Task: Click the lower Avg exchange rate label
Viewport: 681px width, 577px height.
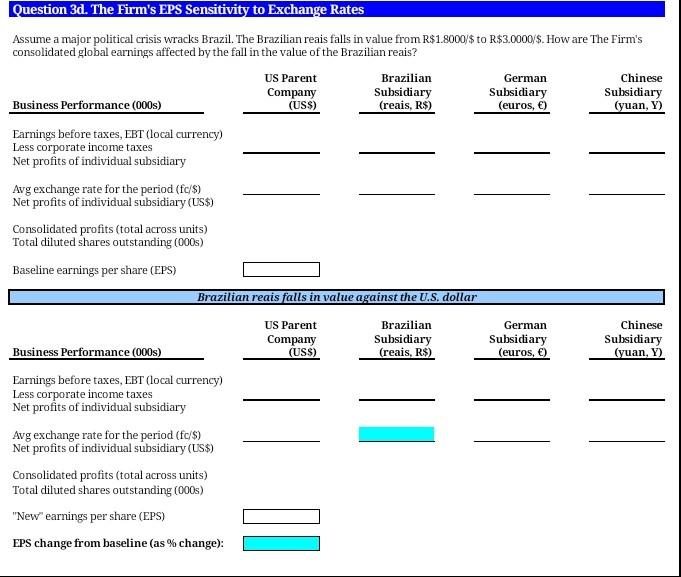Action: 106,435
